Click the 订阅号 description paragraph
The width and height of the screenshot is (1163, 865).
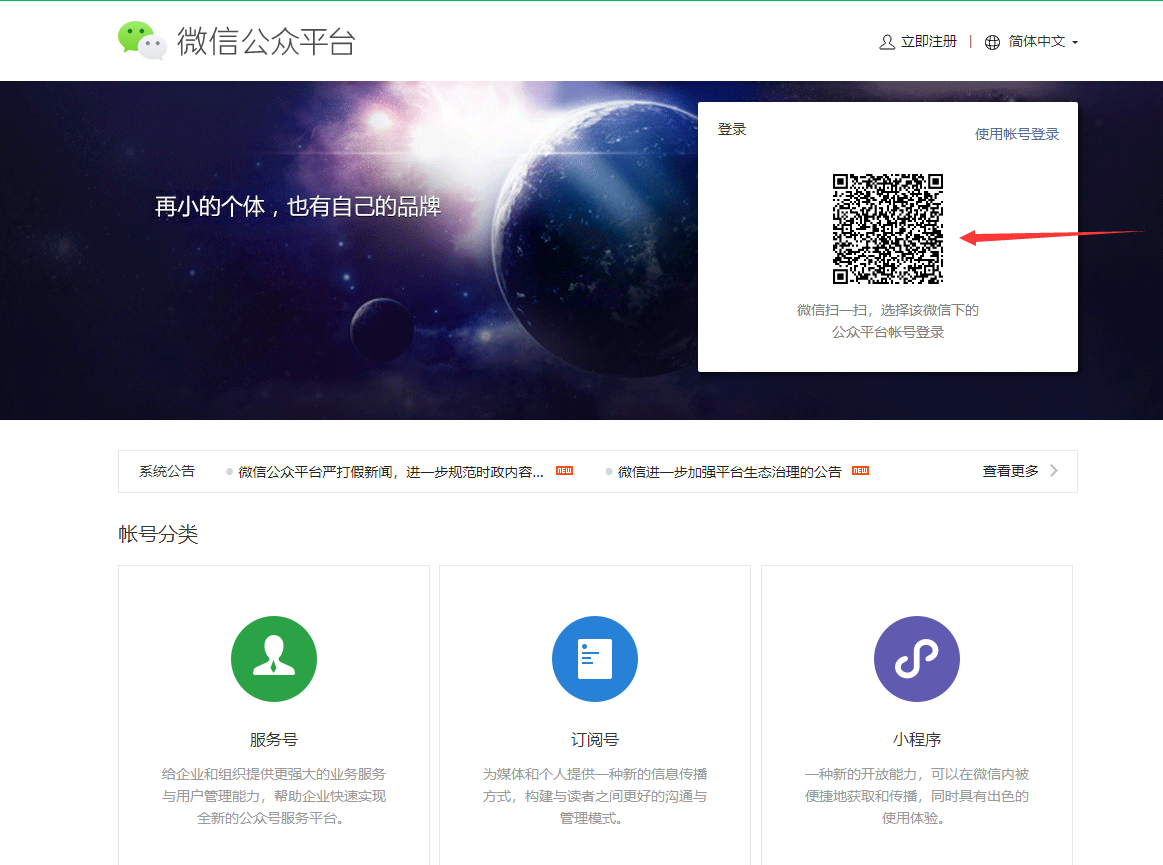[595, 796]
